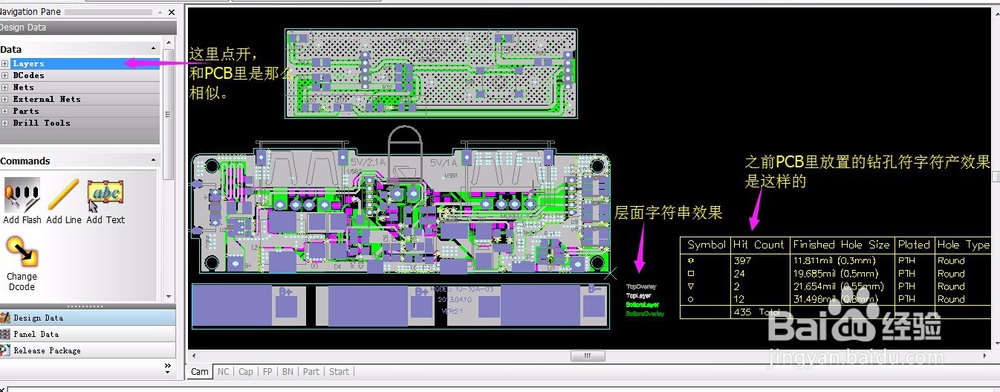The height and width of the screenshot is (392, 1000).
Task: Expand the DCodes tree node
Action: point(4,76)
